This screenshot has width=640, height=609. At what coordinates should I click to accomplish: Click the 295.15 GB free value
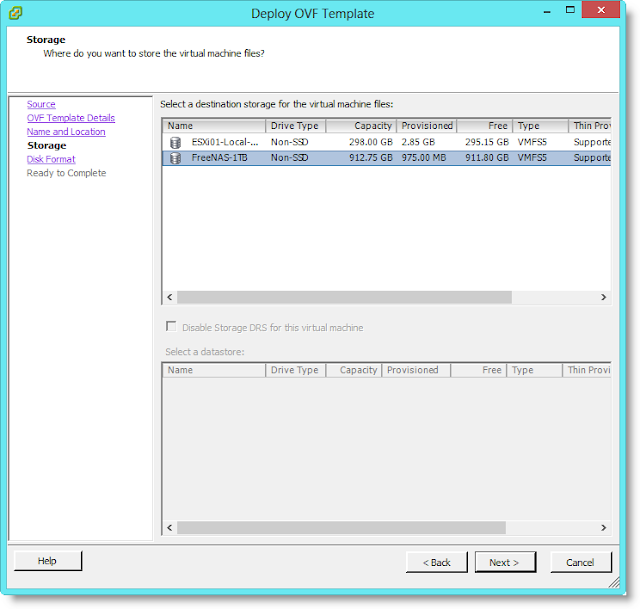[x=487, y=142]
